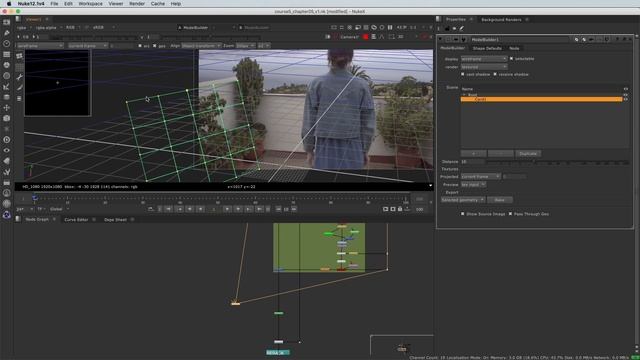Jump to last frame on timeline
The height and width of the screenshot is (360, 640).
259,209
